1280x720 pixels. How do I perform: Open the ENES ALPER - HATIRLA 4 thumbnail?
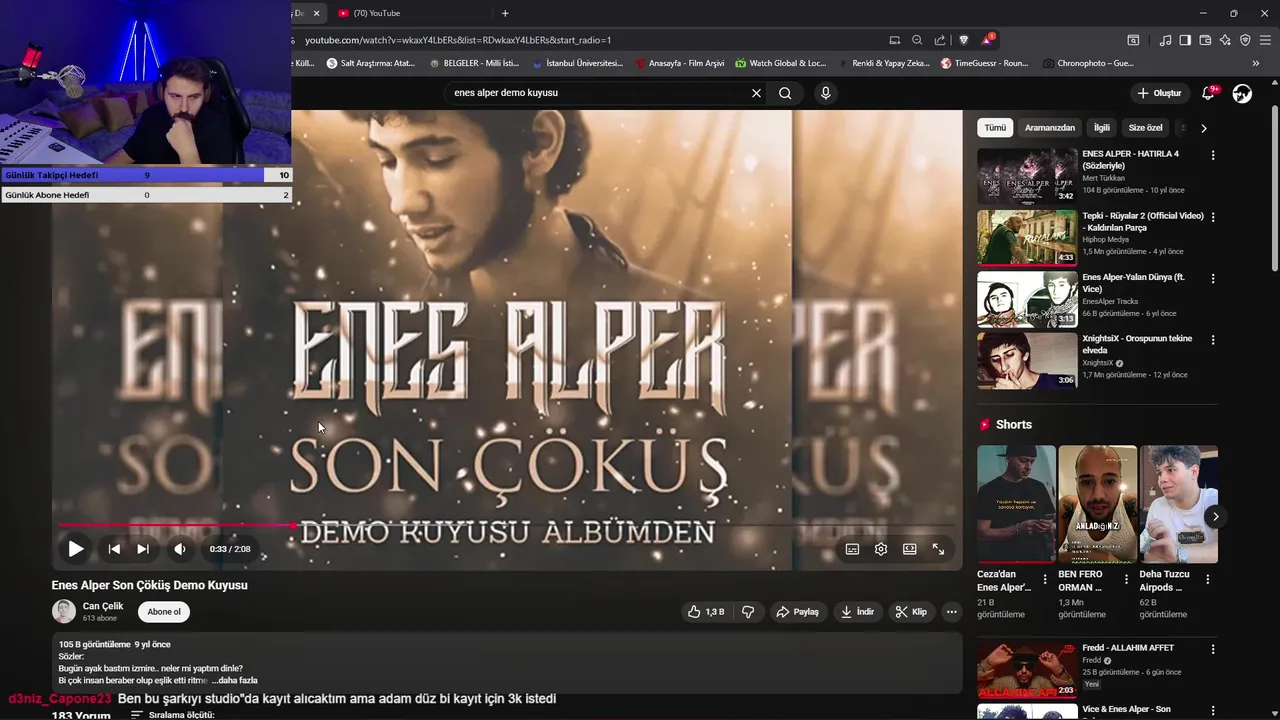pyautogui.click(x=1027, y=176)
